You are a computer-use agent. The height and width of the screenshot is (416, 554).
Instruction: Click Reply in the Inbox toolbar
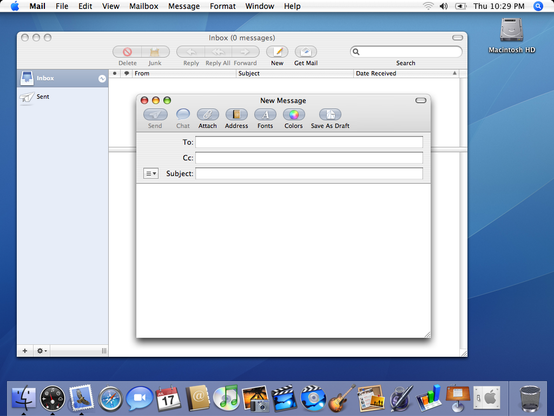point(191,52)
